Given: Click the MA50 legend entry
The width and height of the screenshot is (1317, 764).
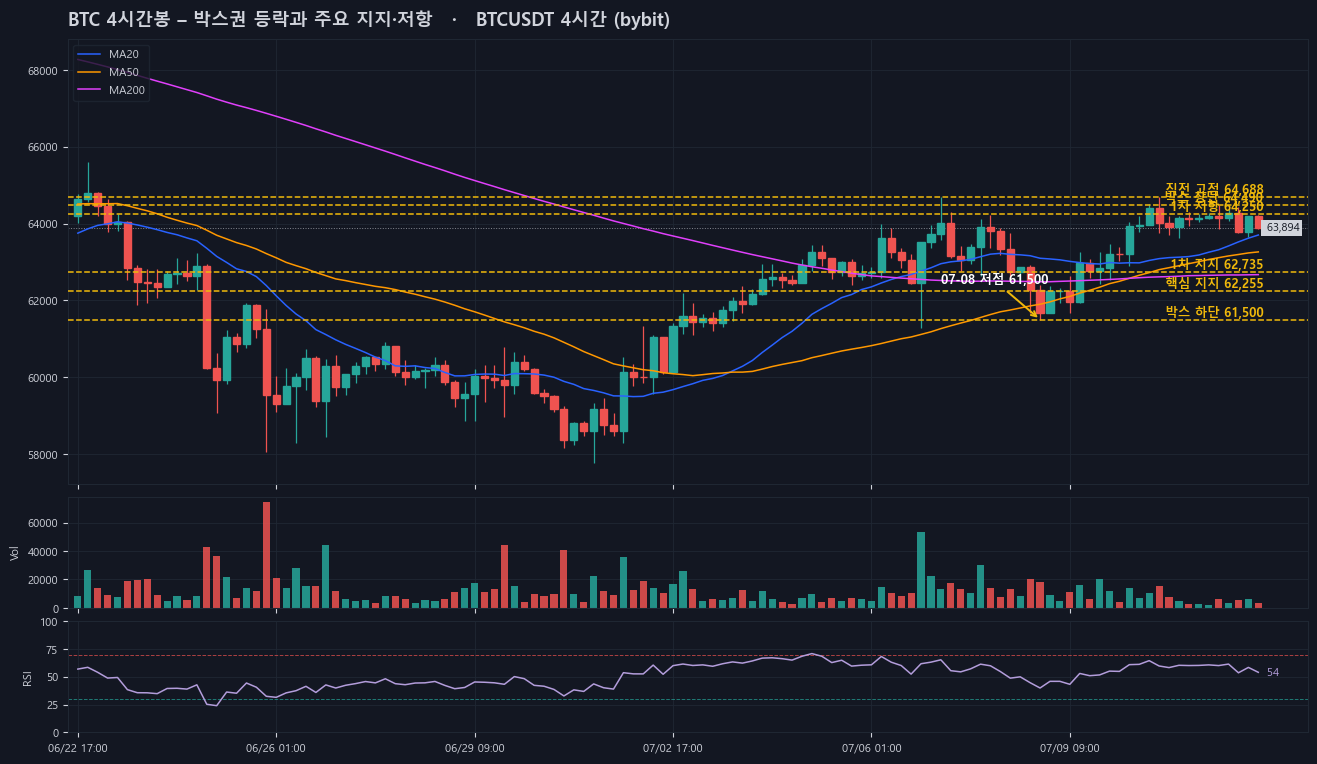Looking at the screenshot, I should coord(112,72).
